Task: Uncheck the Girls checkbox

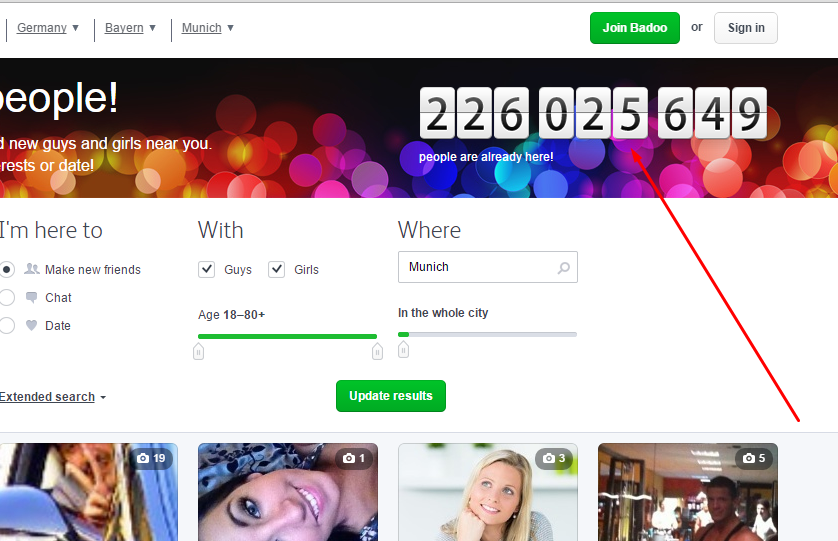Action: point(277,269)
